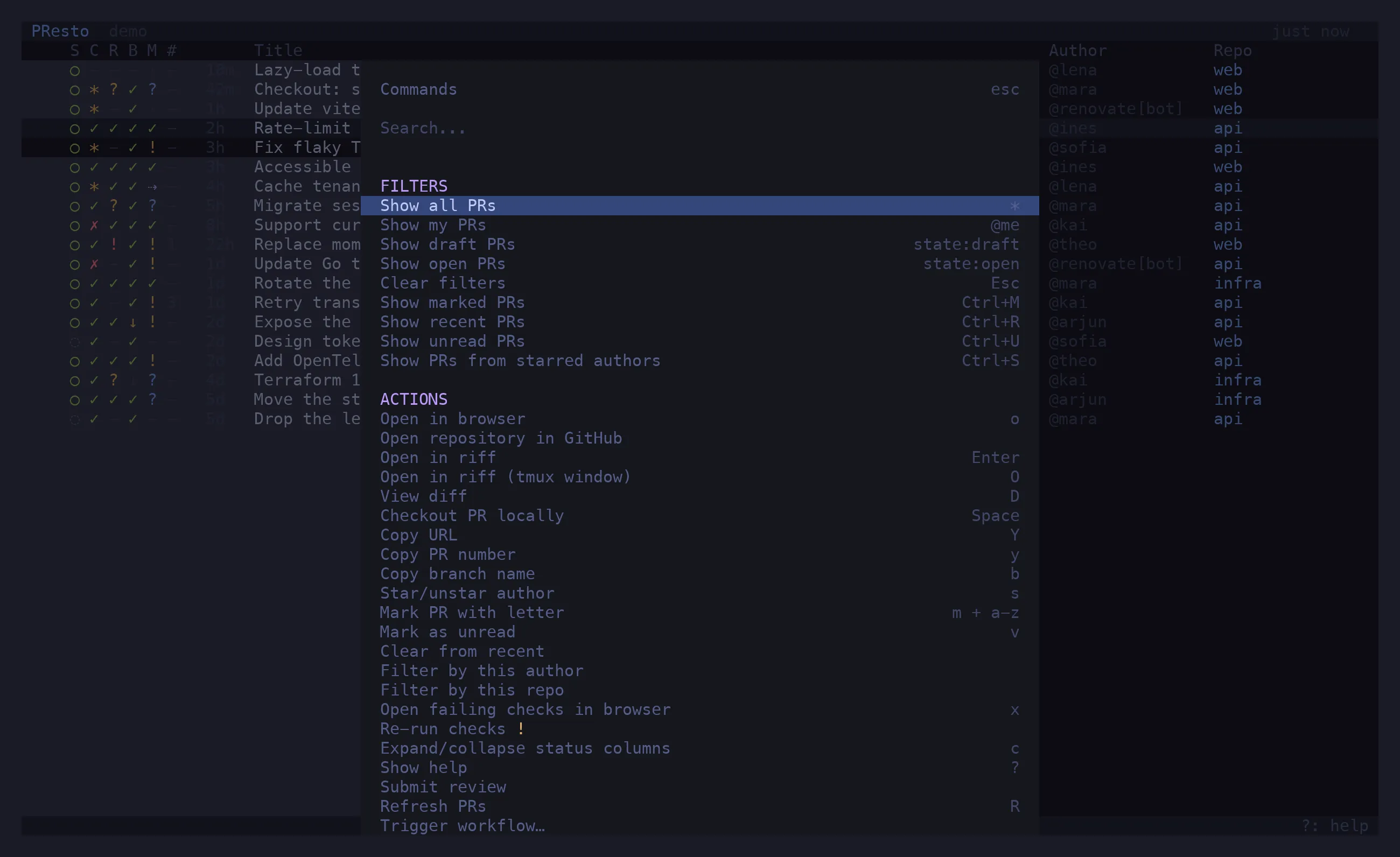Click the PResto app title

pyautogui.click(x=60, y=31)
